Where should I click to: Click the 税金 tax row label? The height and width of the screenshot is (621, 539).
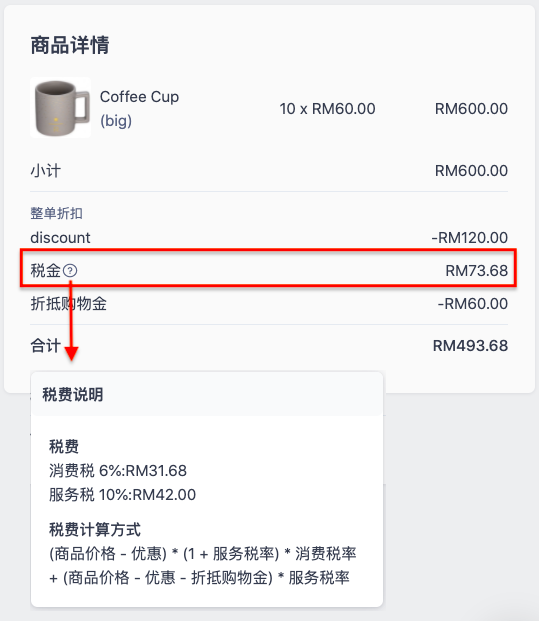coord(46,271)
